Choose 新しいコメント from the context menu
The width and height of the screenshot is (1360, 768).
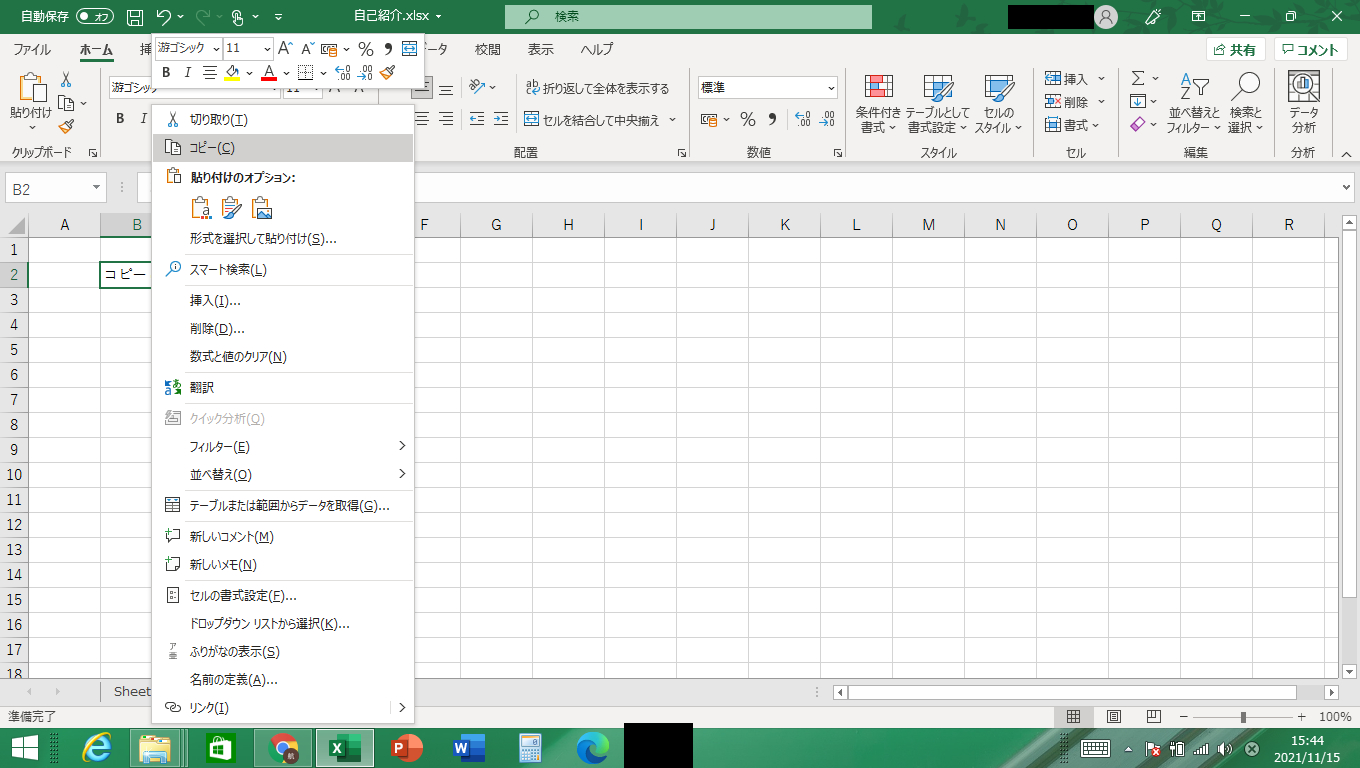pyautogui.click(x=282, y=537)
